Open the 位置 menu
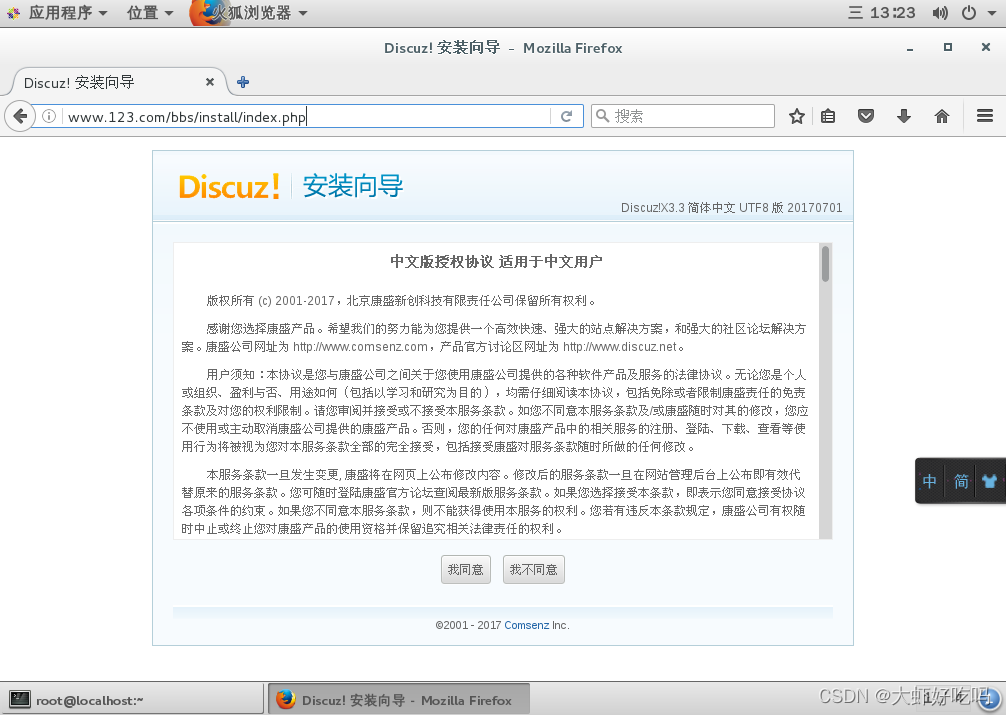Viewport: 1006px width, 715px height. coord(150,13)
